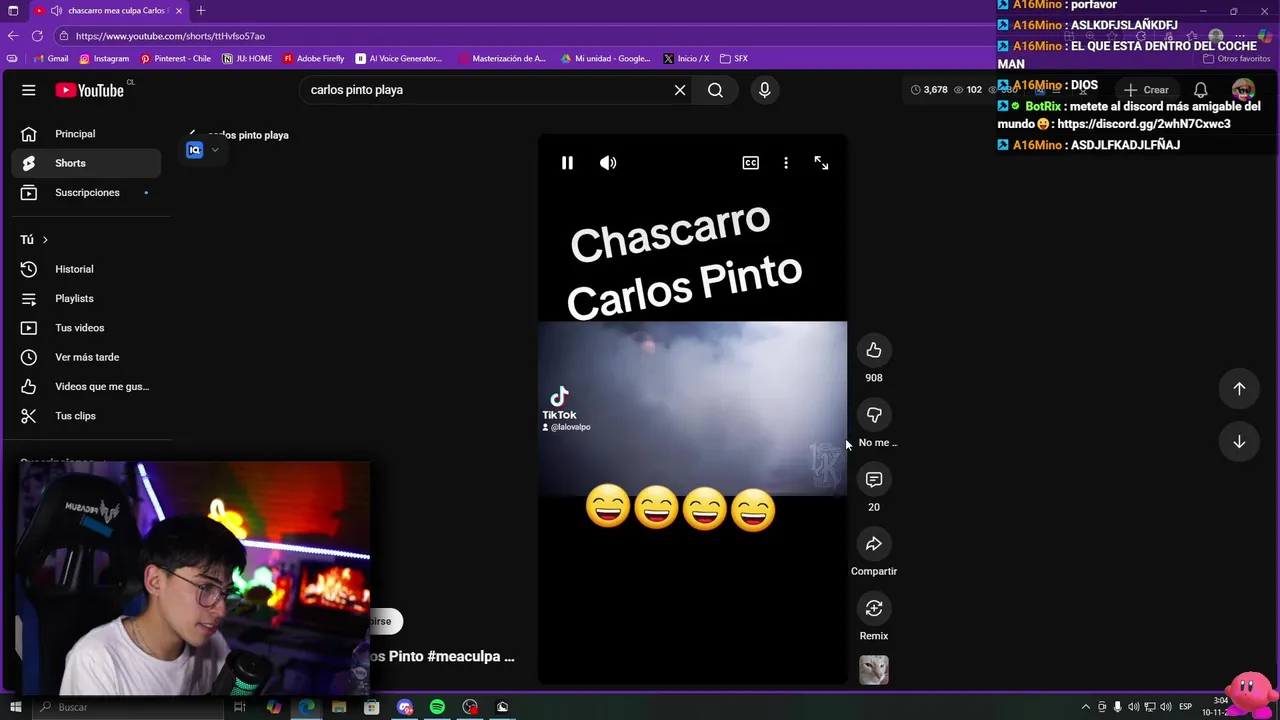Viewport: 1280px width, 720px height.
Task: Remix this Short
Action: 874,608
